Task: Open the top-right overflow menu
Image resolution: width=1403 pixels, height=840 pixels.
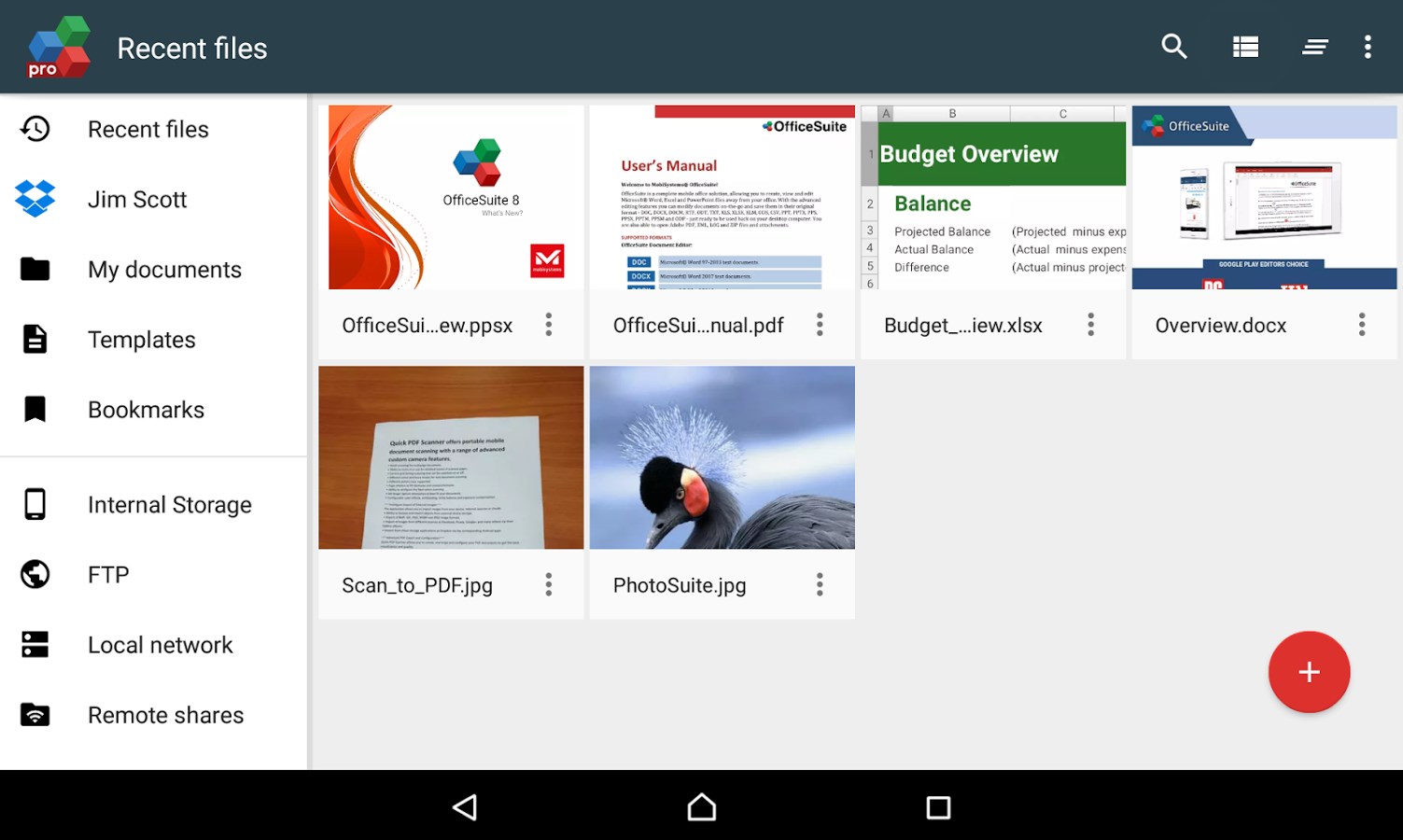Action: (x=1367, y=47)
